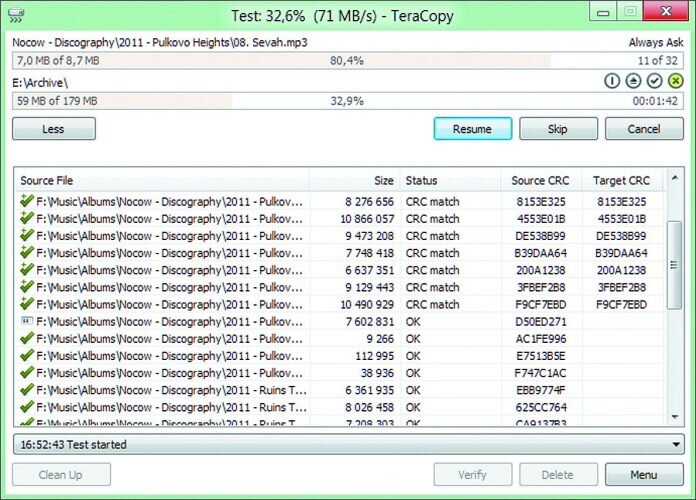
Task: Click the green check icon on 10 490 929 row
Action: click(27, 304)
